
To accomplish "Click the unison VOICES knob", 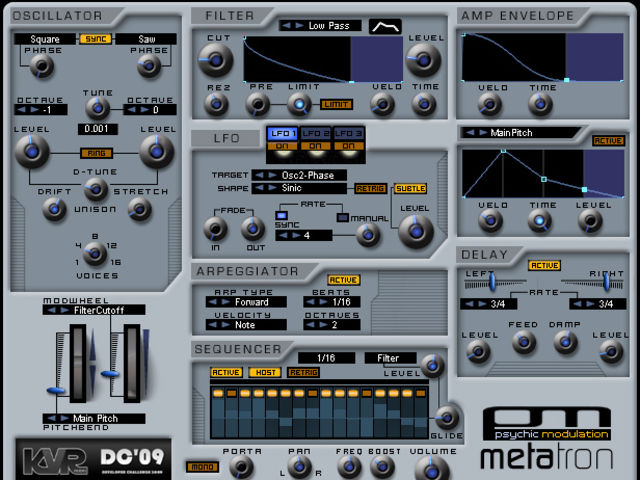I will (x=95, y=254).
